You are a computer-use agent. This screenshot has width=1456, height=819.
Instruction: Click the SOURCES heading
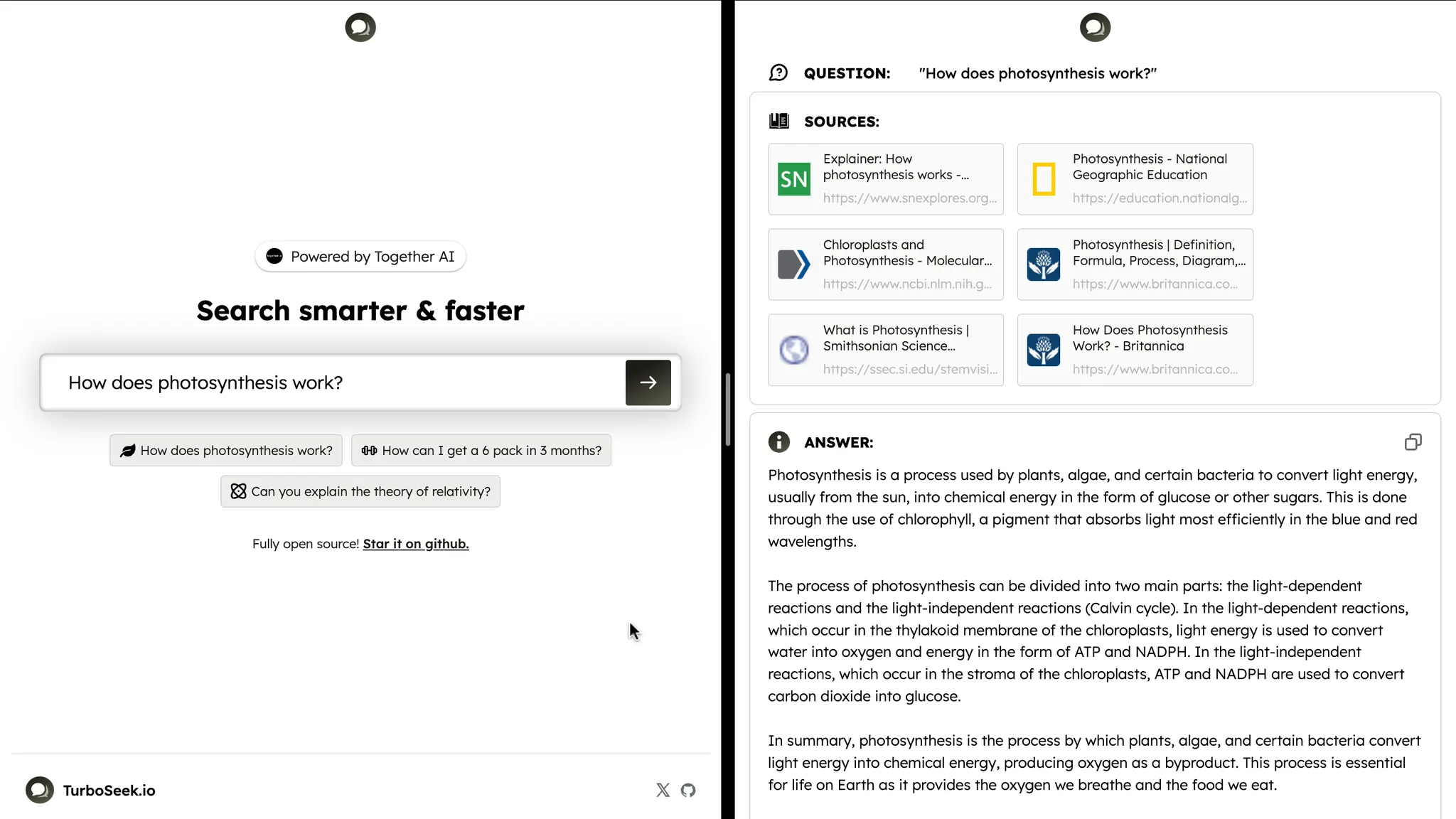[842, 122]
